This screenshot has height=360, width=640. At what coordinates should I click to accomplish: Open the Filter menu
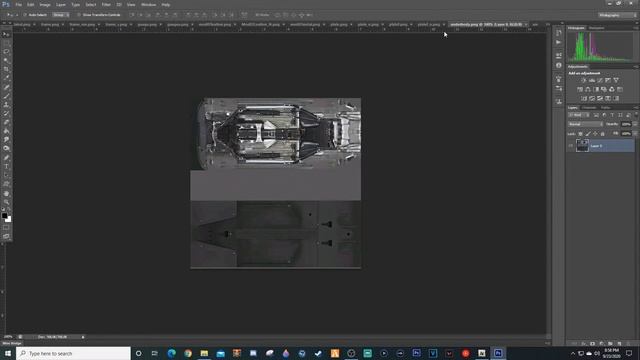(106, 4)
